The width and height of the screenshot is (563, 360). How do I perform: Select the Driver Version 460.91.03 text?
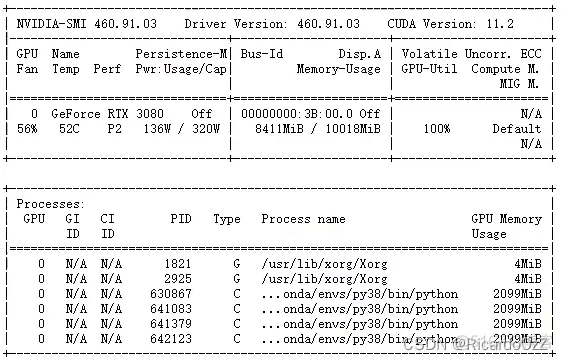[272, 24]
